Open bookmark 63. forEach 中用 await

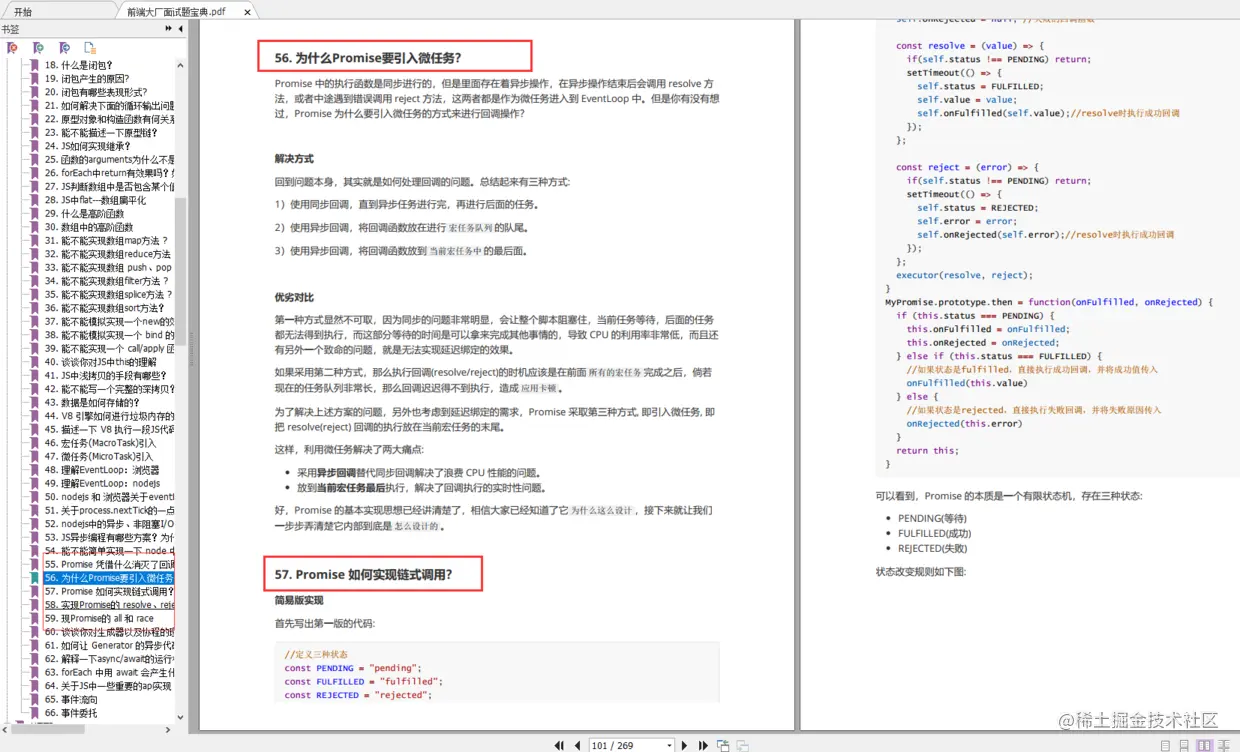109,672
